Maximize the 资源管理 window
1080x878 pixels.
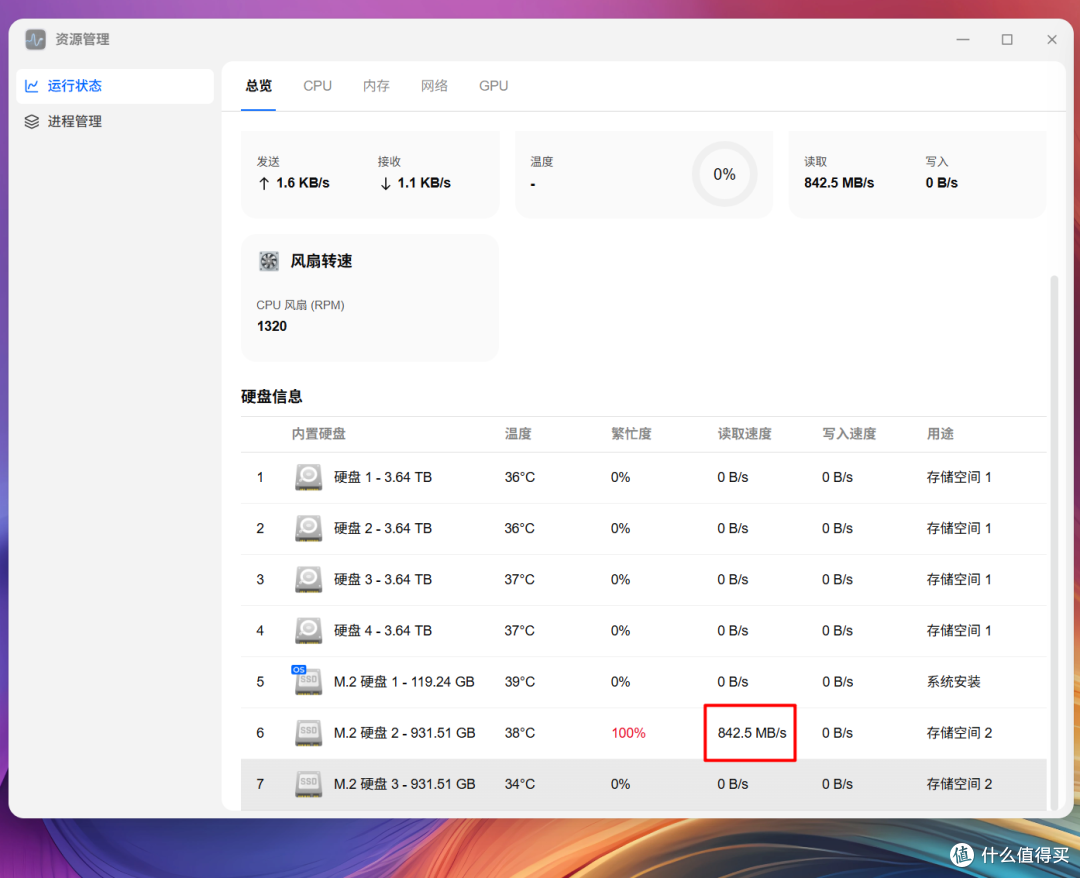point(1007,40)
